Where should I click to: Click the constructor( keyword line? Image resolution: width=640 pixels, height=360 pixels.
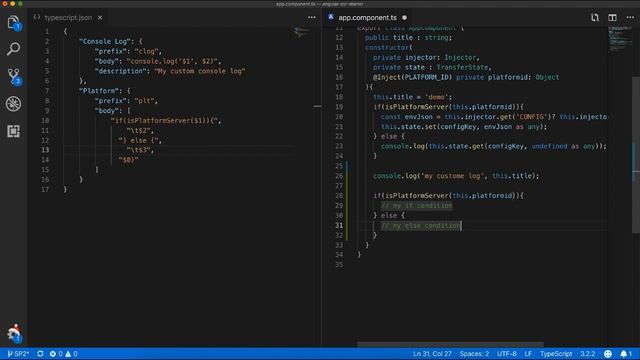coord(389,47)
